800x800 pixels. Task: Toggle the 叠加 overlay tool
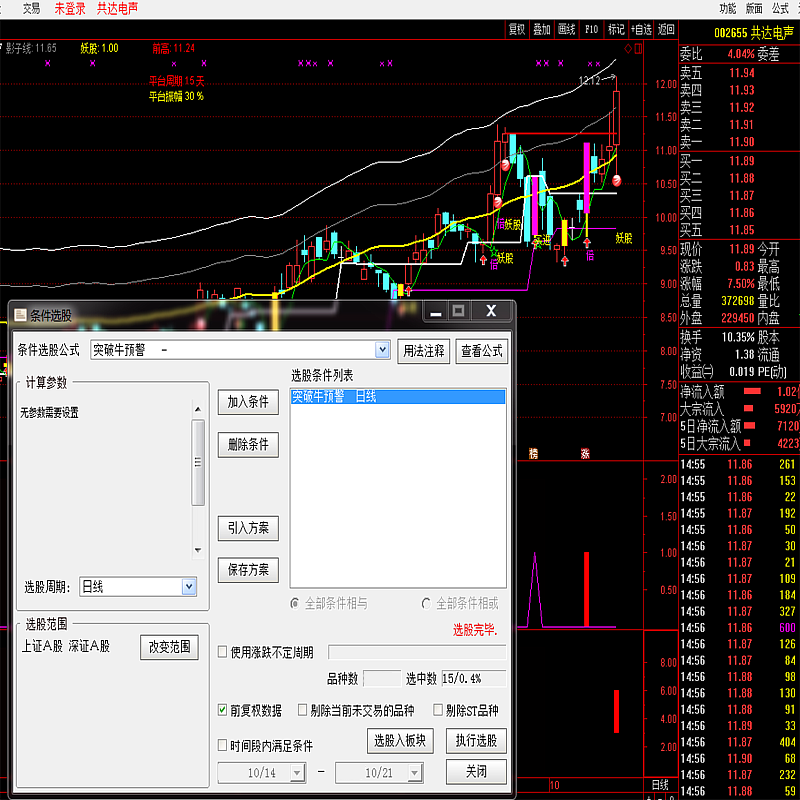point(542,29)
